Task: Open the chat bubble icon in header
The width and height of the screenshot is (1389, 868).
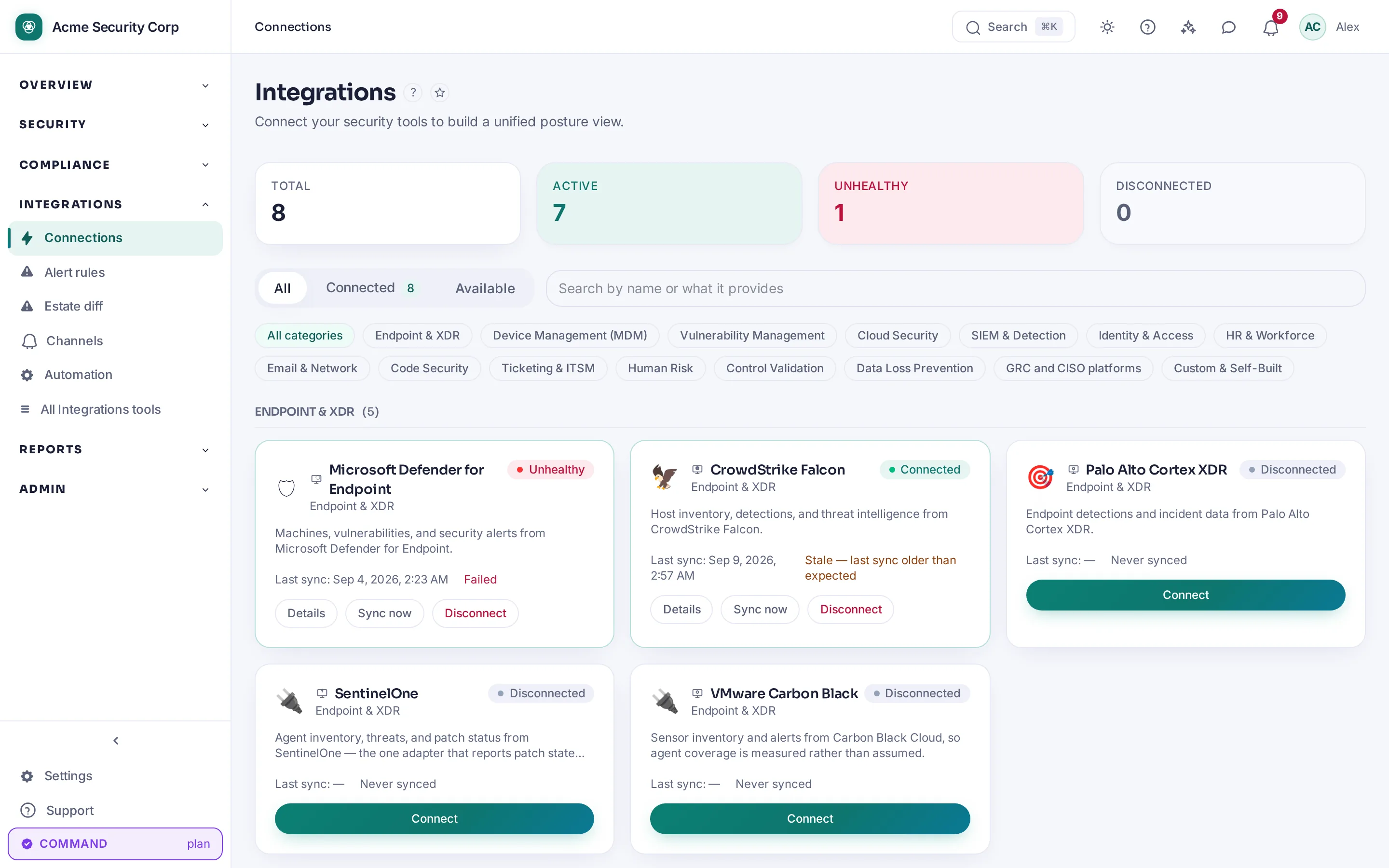Action: [1228, 27]
